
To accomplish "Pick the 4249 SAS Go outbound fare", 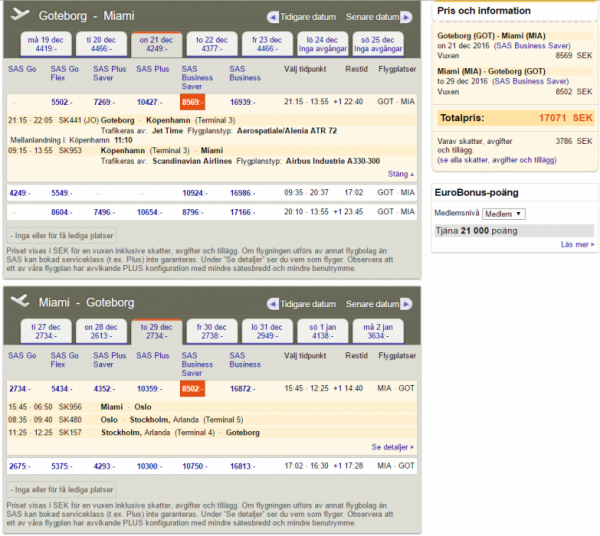I will 20,192.
